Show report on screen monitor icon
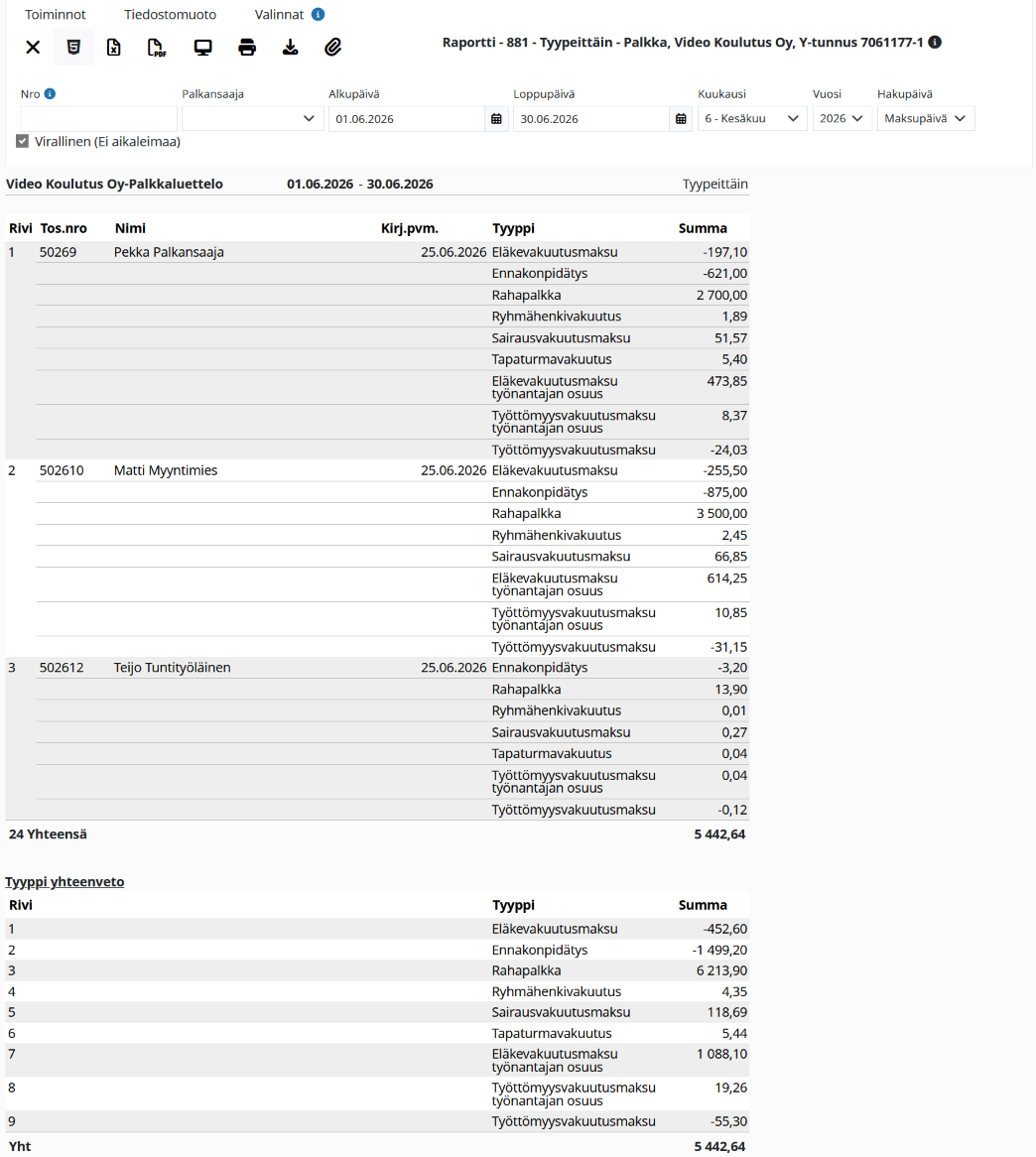Viewport: 1036px width, 1157px height. [x=202, y=48]
